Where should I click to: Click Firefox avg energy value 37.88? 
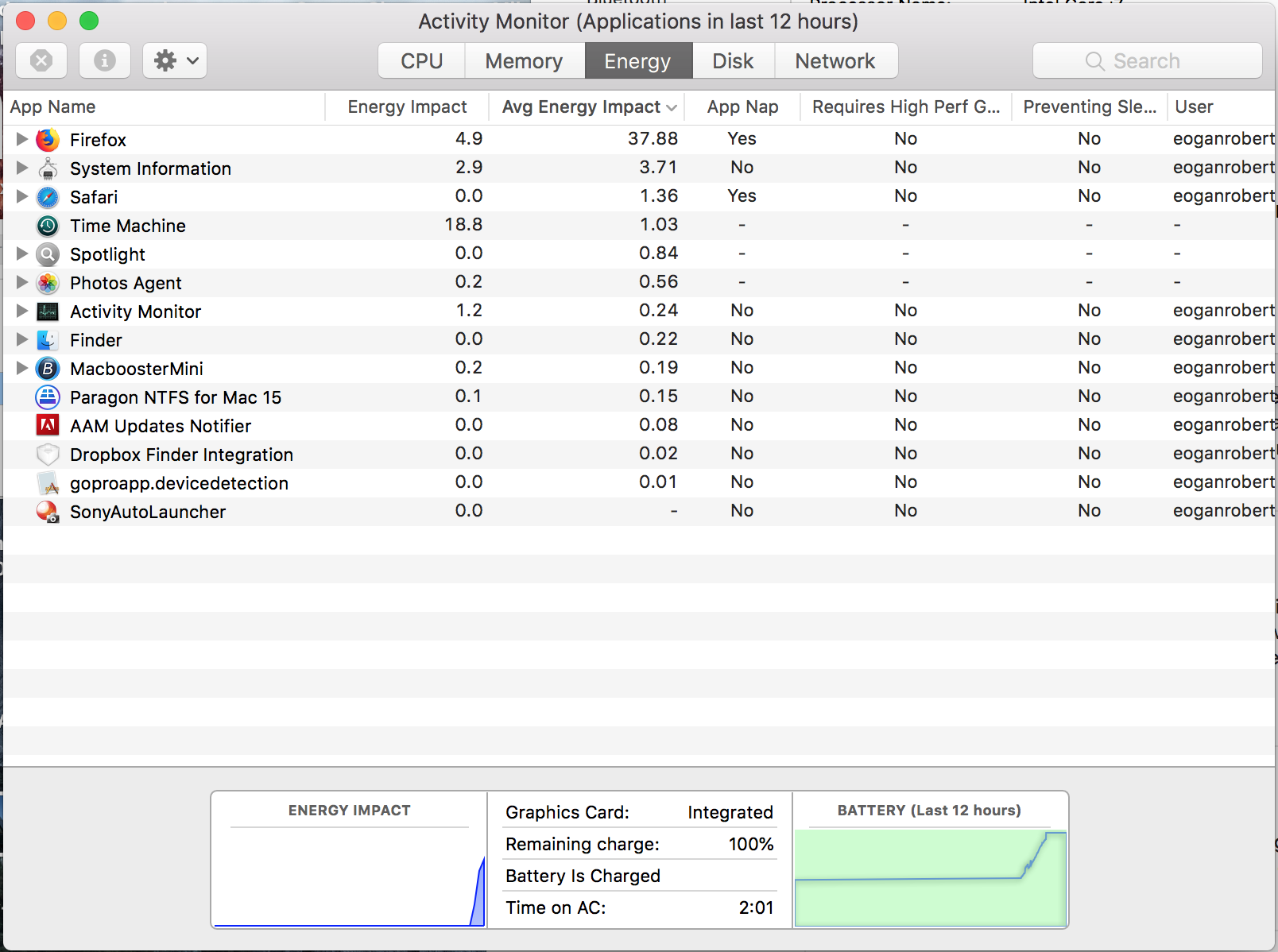point(653,139)
